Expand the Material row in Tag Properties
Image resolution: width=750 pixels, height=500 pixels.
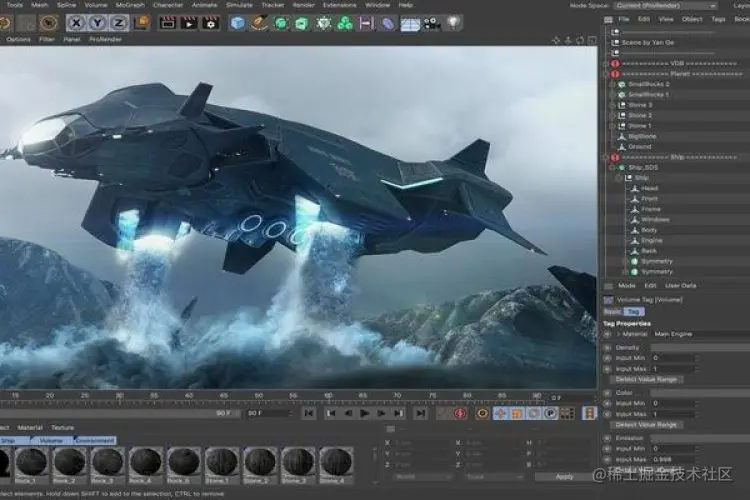click(x=618, y=334)
